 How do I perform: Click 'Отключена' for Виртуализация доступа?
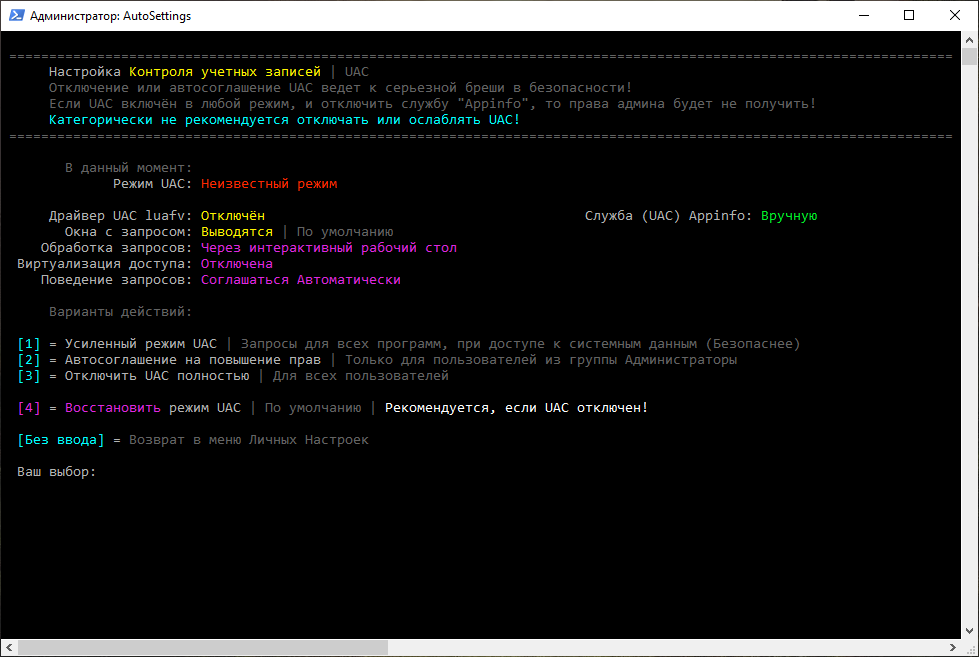[237, 264]
